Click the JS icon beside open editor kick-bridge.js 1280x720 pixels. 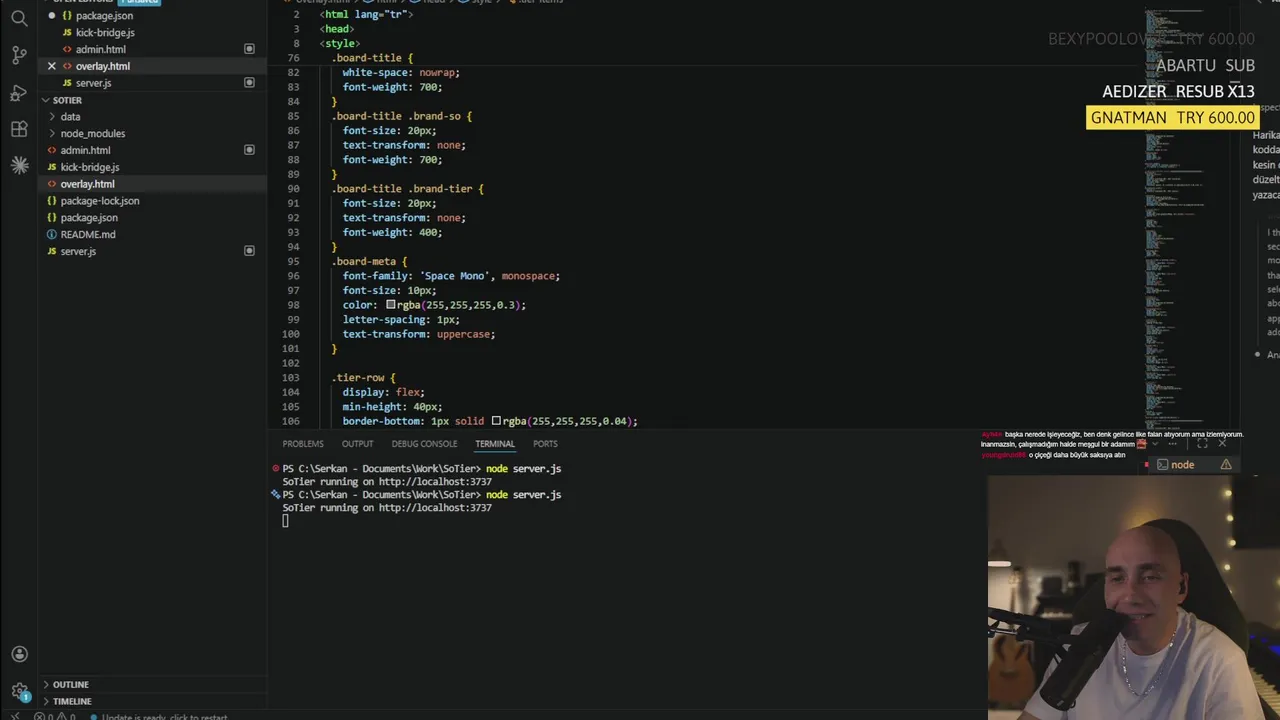click(67, 32)
